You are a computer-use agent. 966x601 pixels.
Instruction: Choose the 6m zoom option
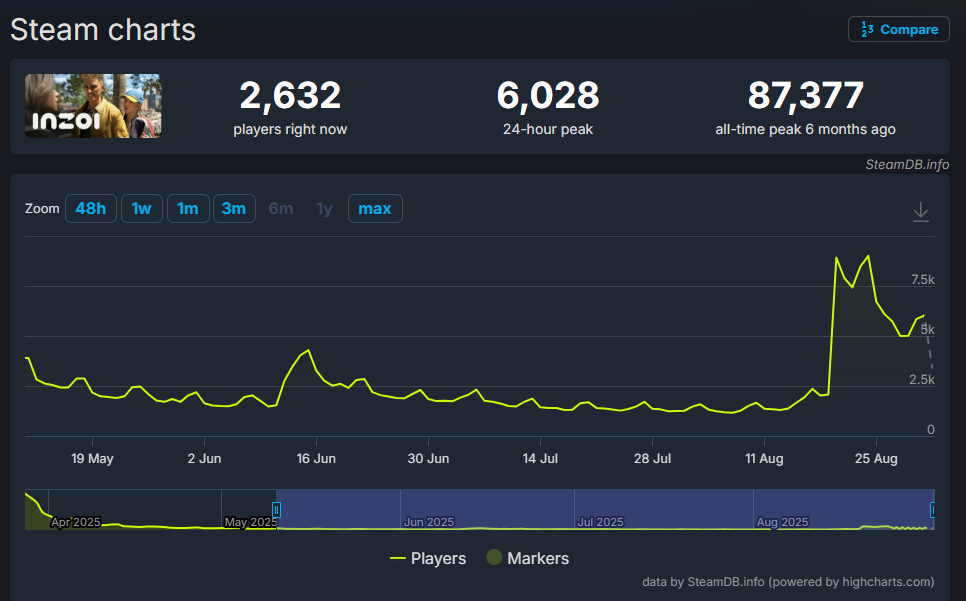(x=281, y=209)
